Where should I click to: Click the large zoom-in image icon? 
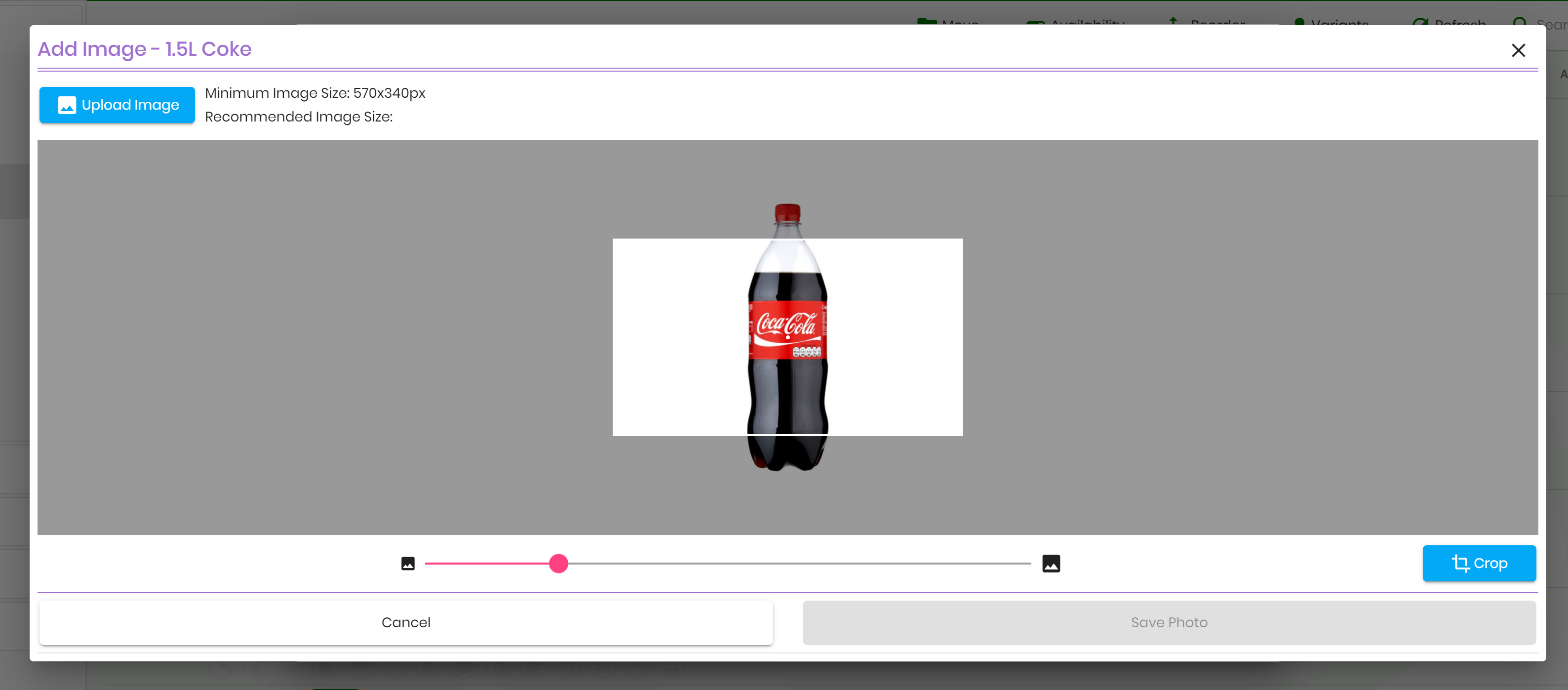point(1051,564)
